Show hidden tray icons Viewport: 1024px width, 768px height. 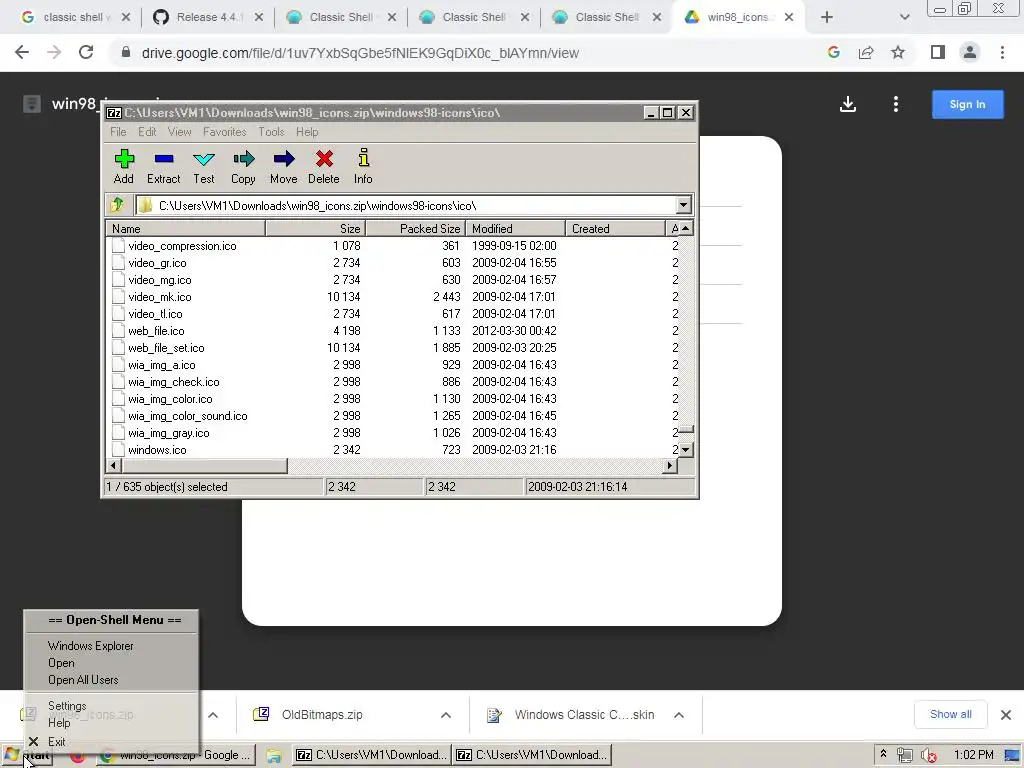click(883, 754)
